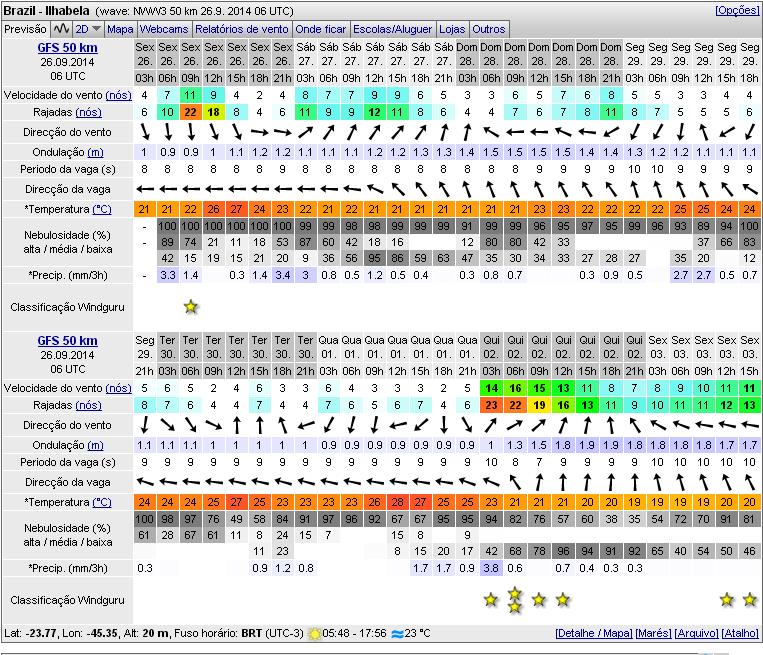Screen dimensions: 763x655
Task: Click yellow gust cell 18 for Sex 12h
Action: [213, 112]
